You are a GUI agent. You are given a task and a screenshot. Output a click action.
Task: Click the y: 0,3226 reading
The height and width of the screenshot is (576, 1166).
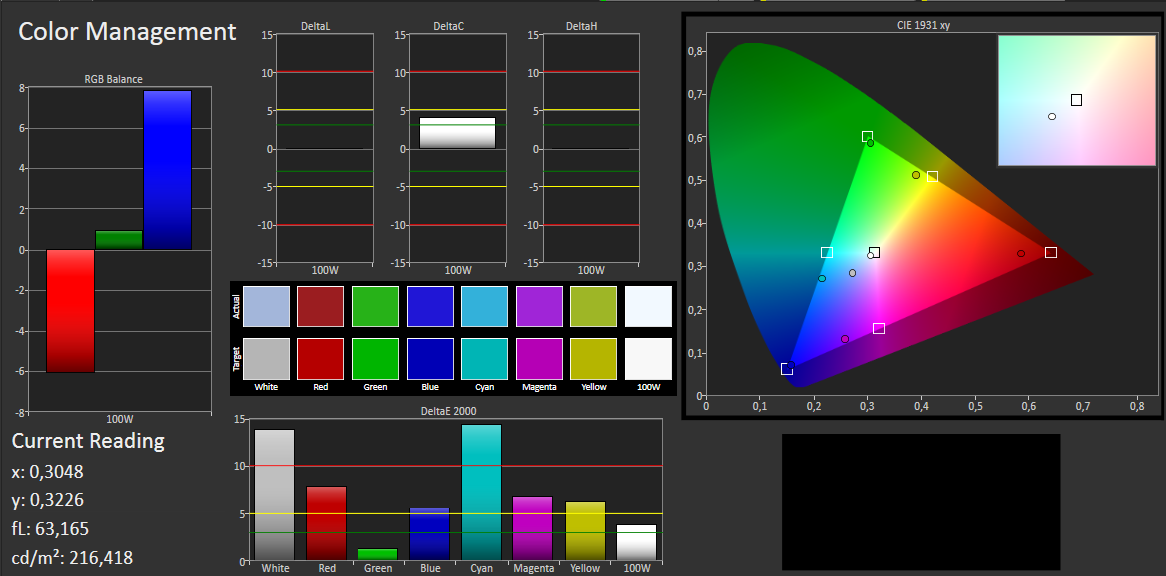click(48, 500)
